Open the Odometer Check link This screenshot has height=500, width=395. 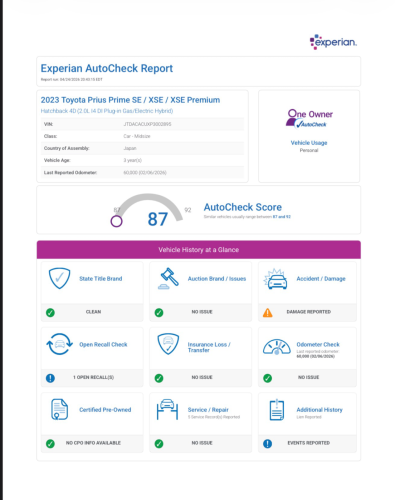[318, 344]
